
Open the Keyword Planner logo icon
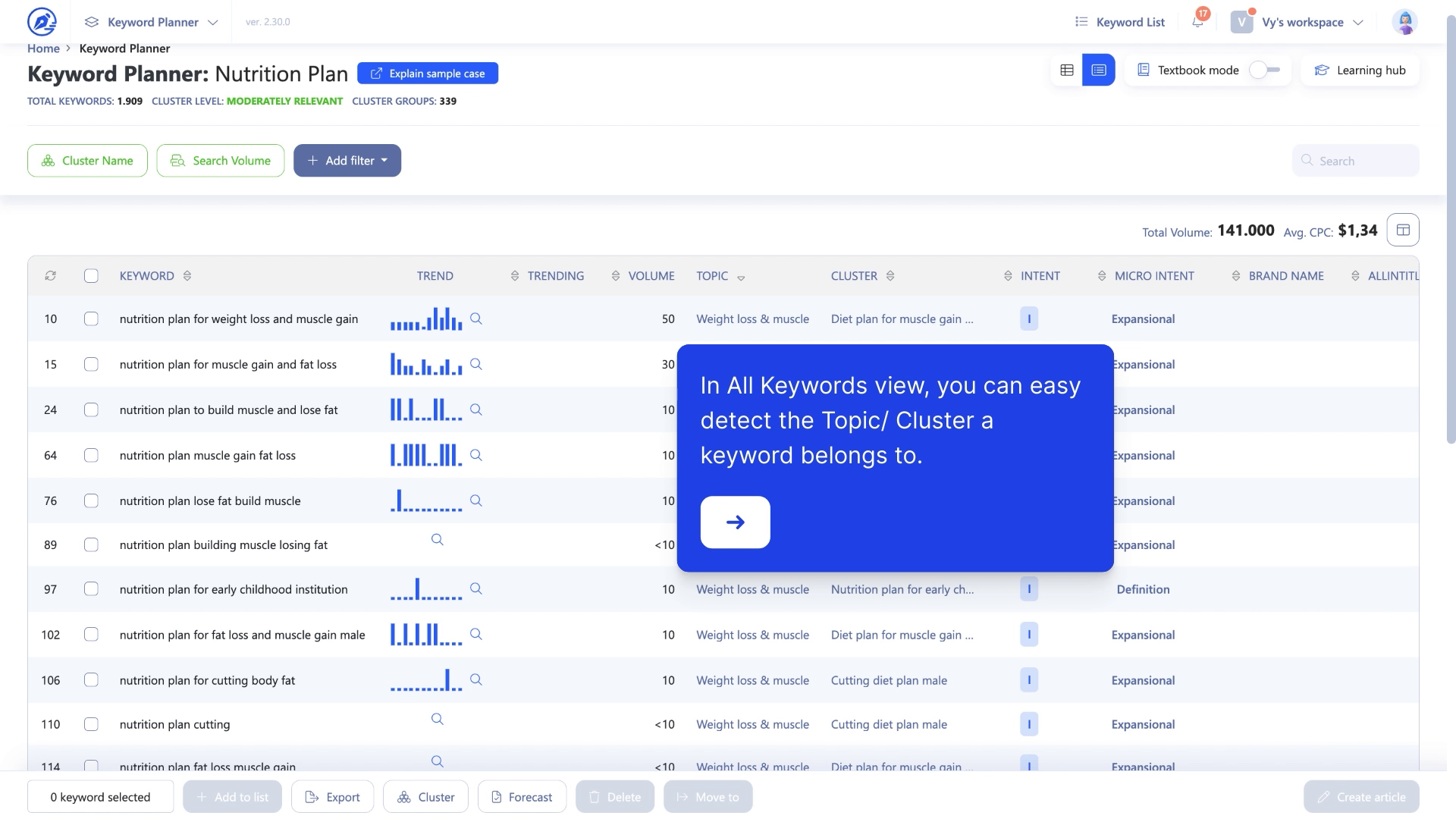coord(42,21)
